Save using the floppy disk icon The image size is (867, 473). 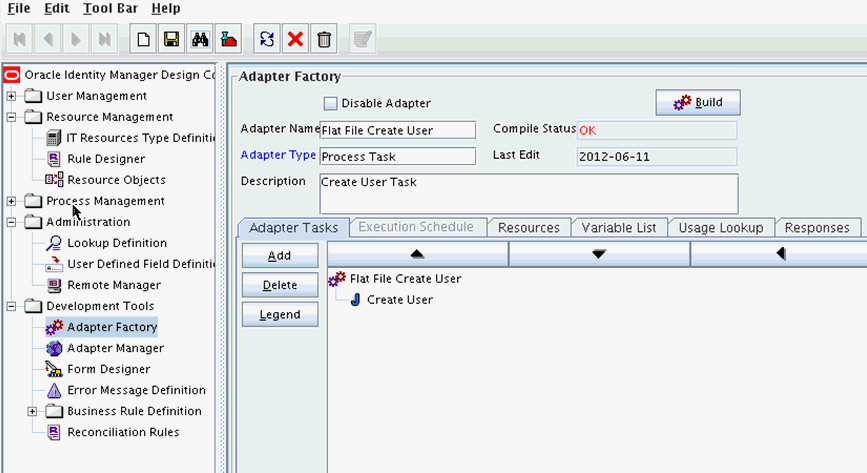click(x=171, y=39)
